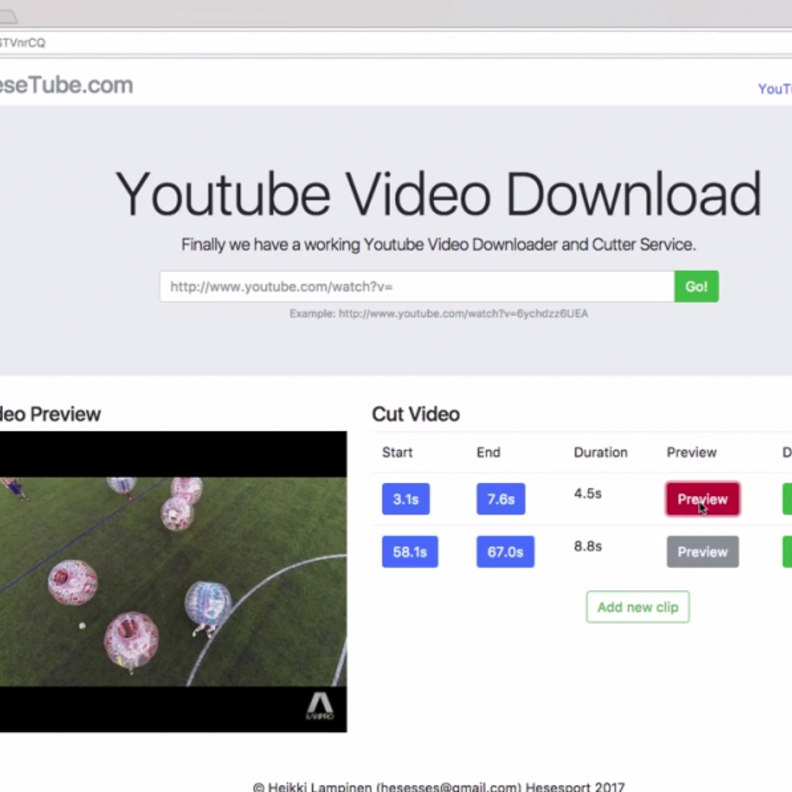Select the browser tab at top left

(x=8, y=16)
